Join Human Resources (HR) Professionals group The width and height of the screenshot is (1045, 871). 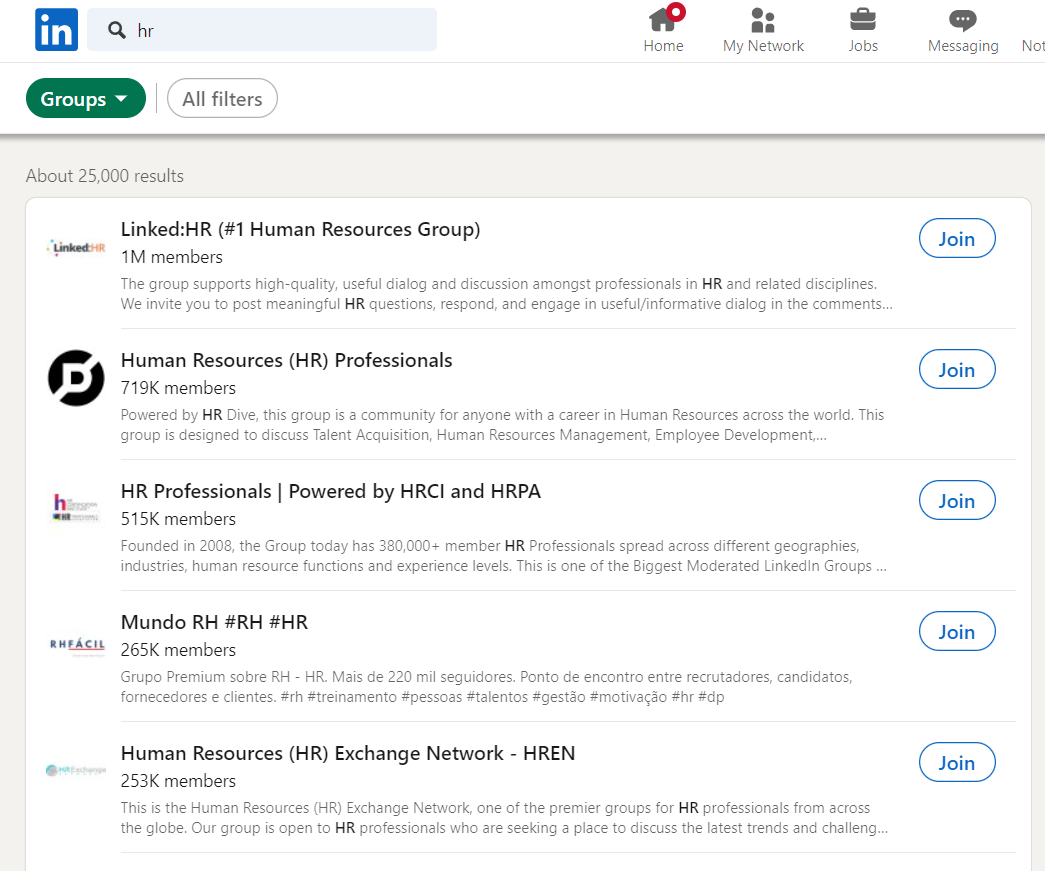click(957, 370)
